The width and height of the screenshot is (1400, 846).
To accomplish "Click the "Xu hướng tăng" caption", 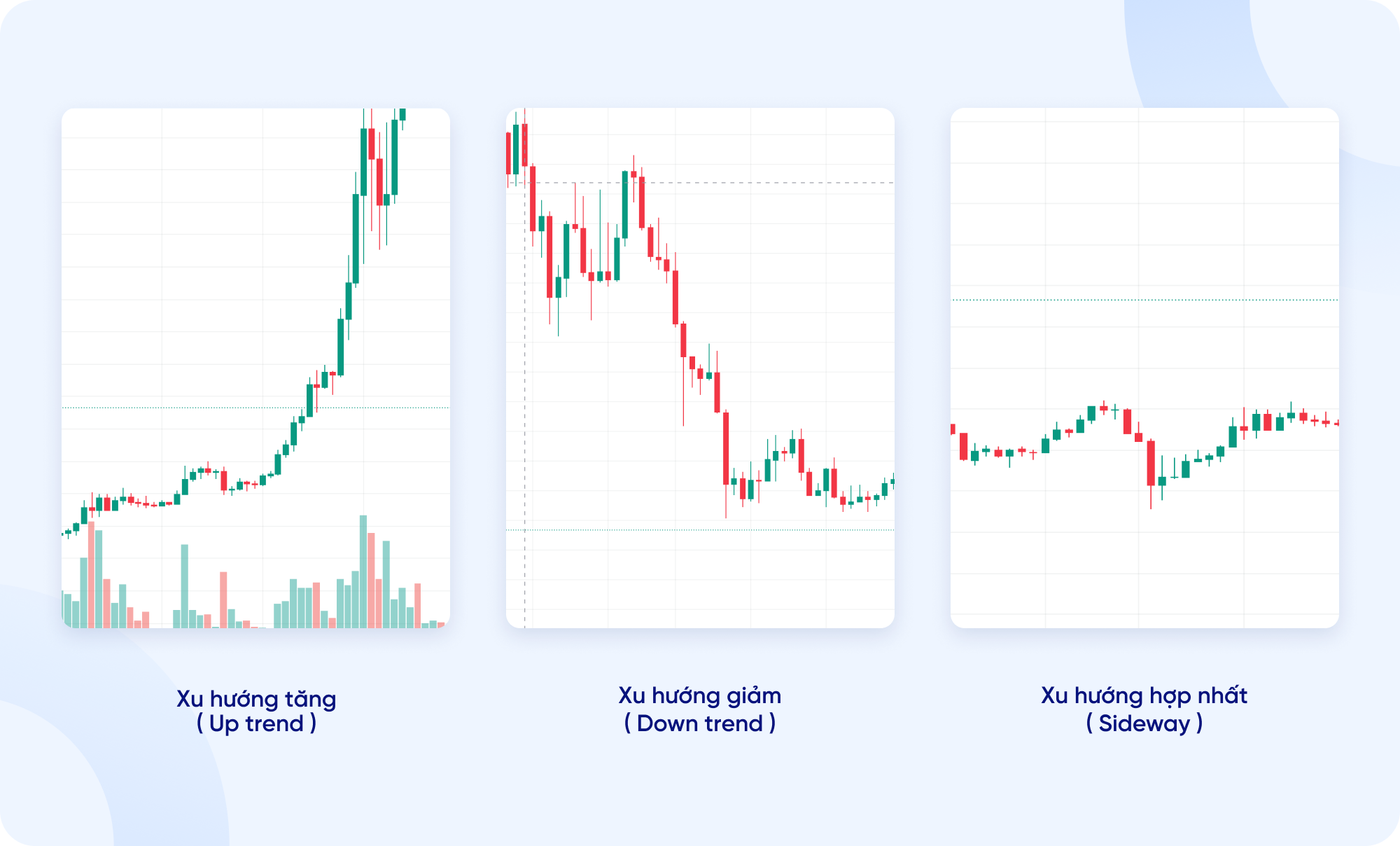I will pos(256,698).
